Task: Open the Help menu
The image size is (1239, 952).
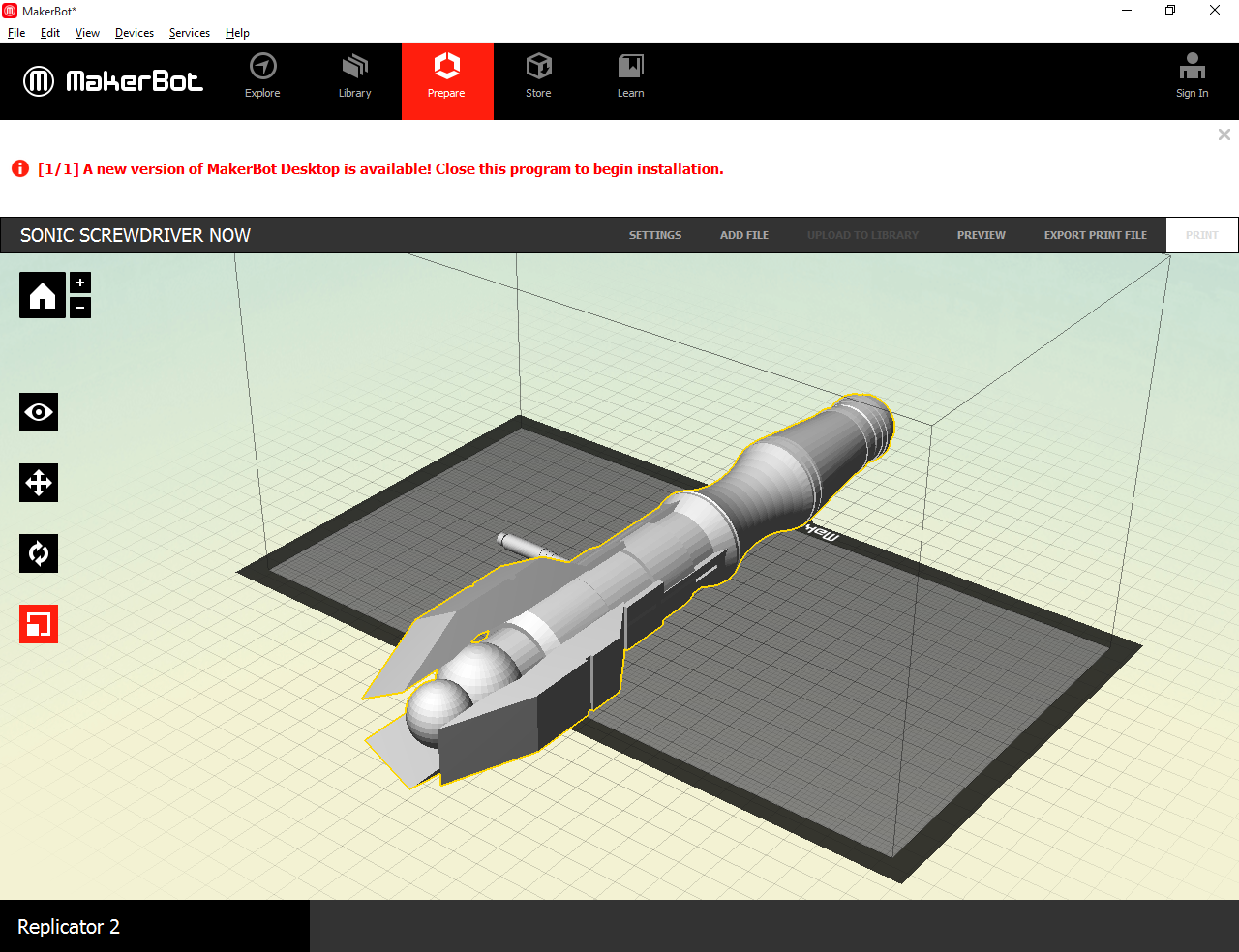Action: pos(237,33)
